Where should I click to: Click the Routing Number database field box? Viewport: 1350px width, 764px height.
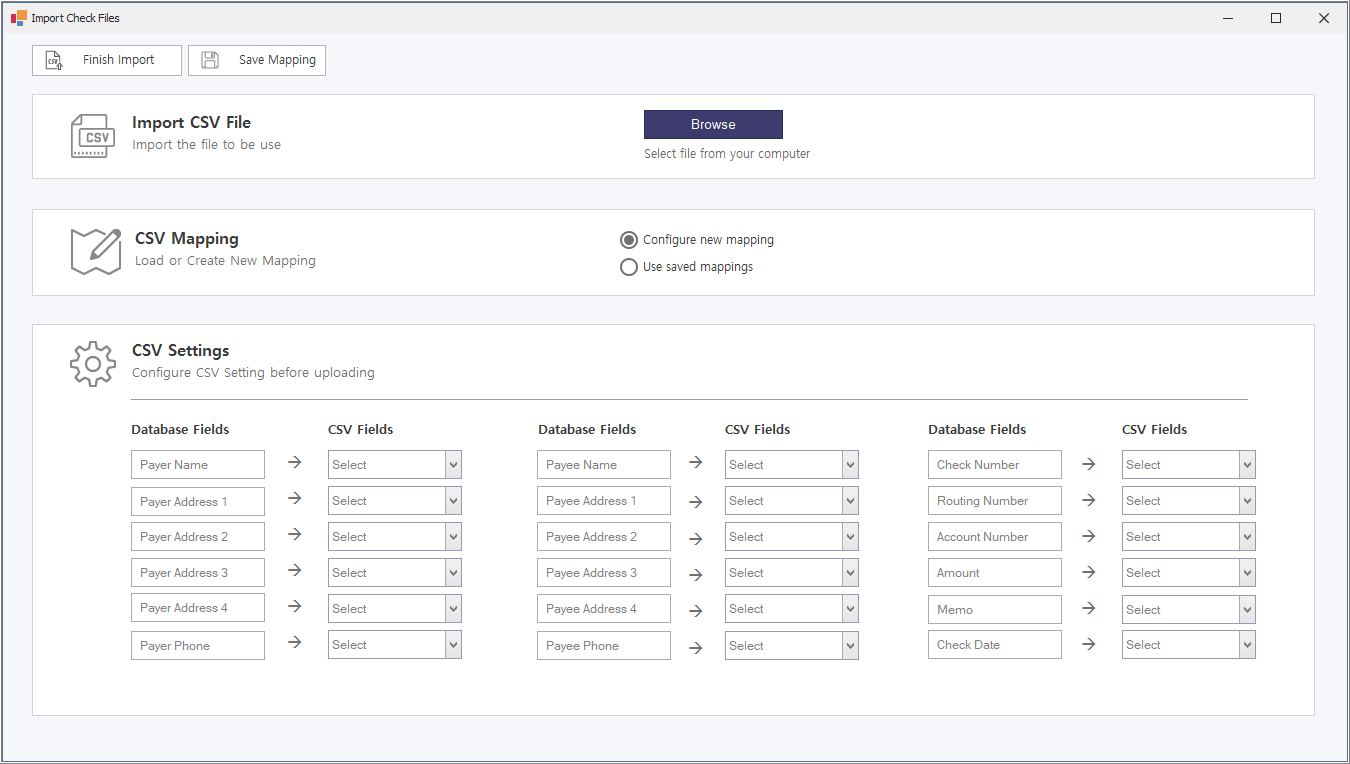pyautogui.click(x=994, y=501)
